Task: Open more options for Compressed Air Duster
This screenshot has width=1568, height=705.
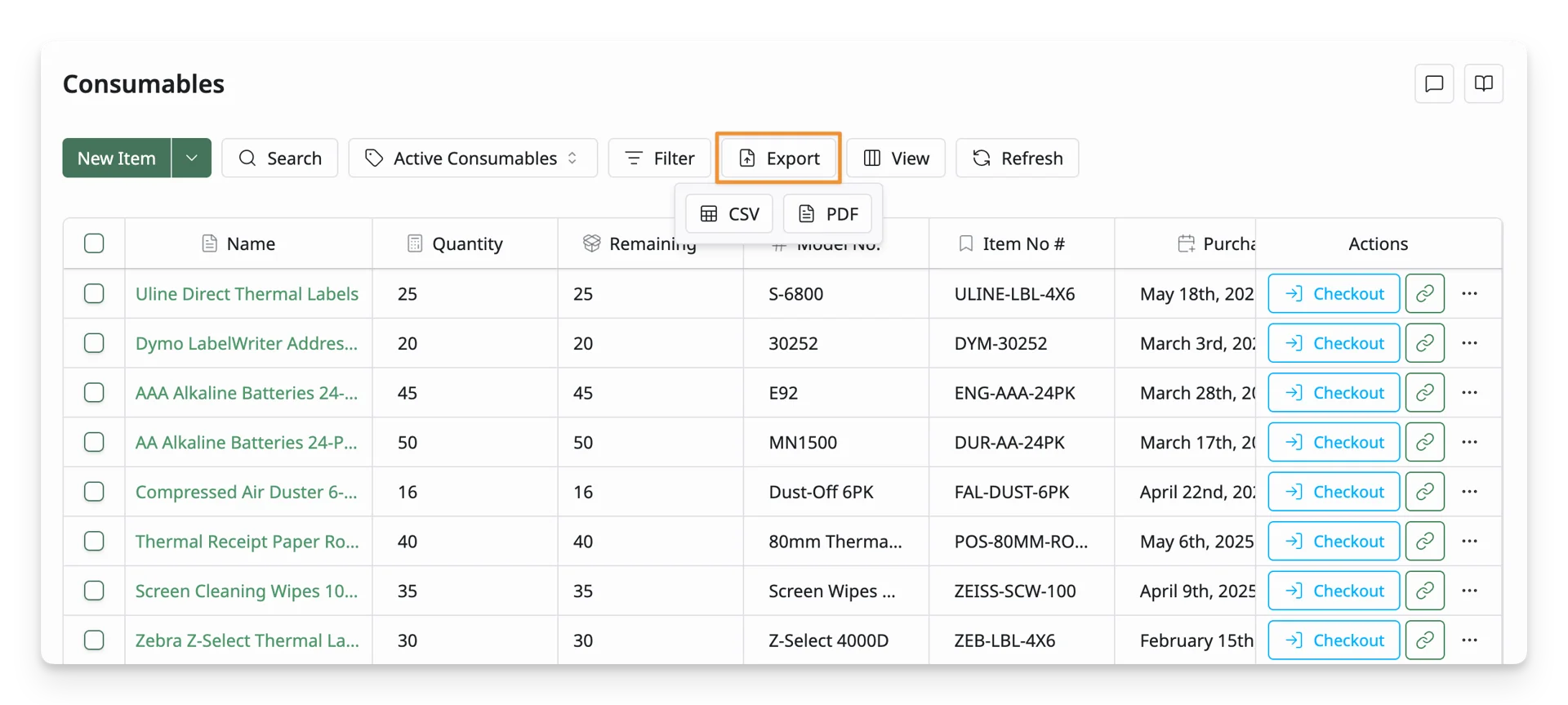Action: pyautogui.click(x=1470, y=492)
